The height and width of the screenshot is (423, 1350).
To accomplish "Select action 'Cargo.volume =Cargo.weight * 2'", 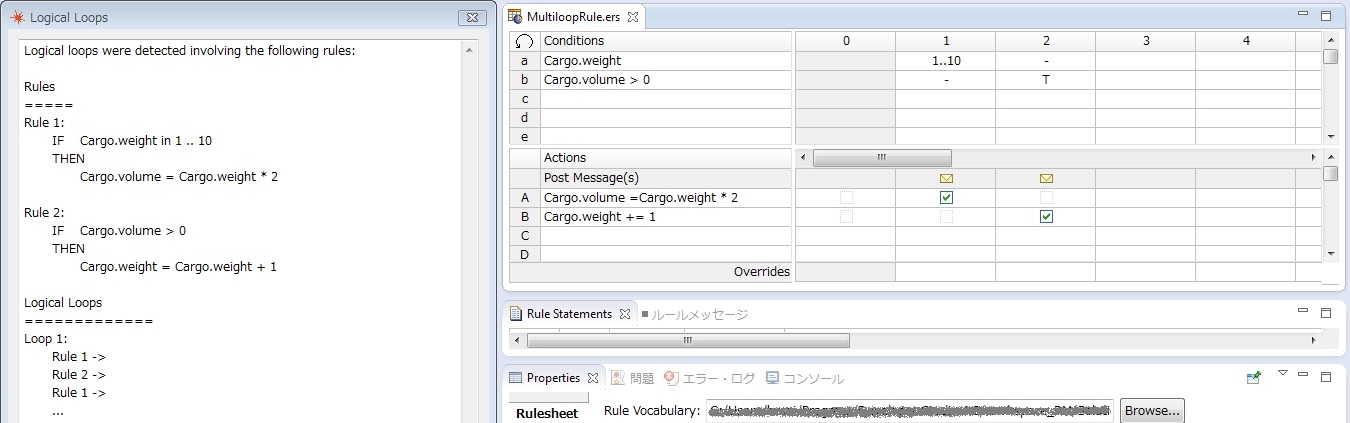I will 666,198.
